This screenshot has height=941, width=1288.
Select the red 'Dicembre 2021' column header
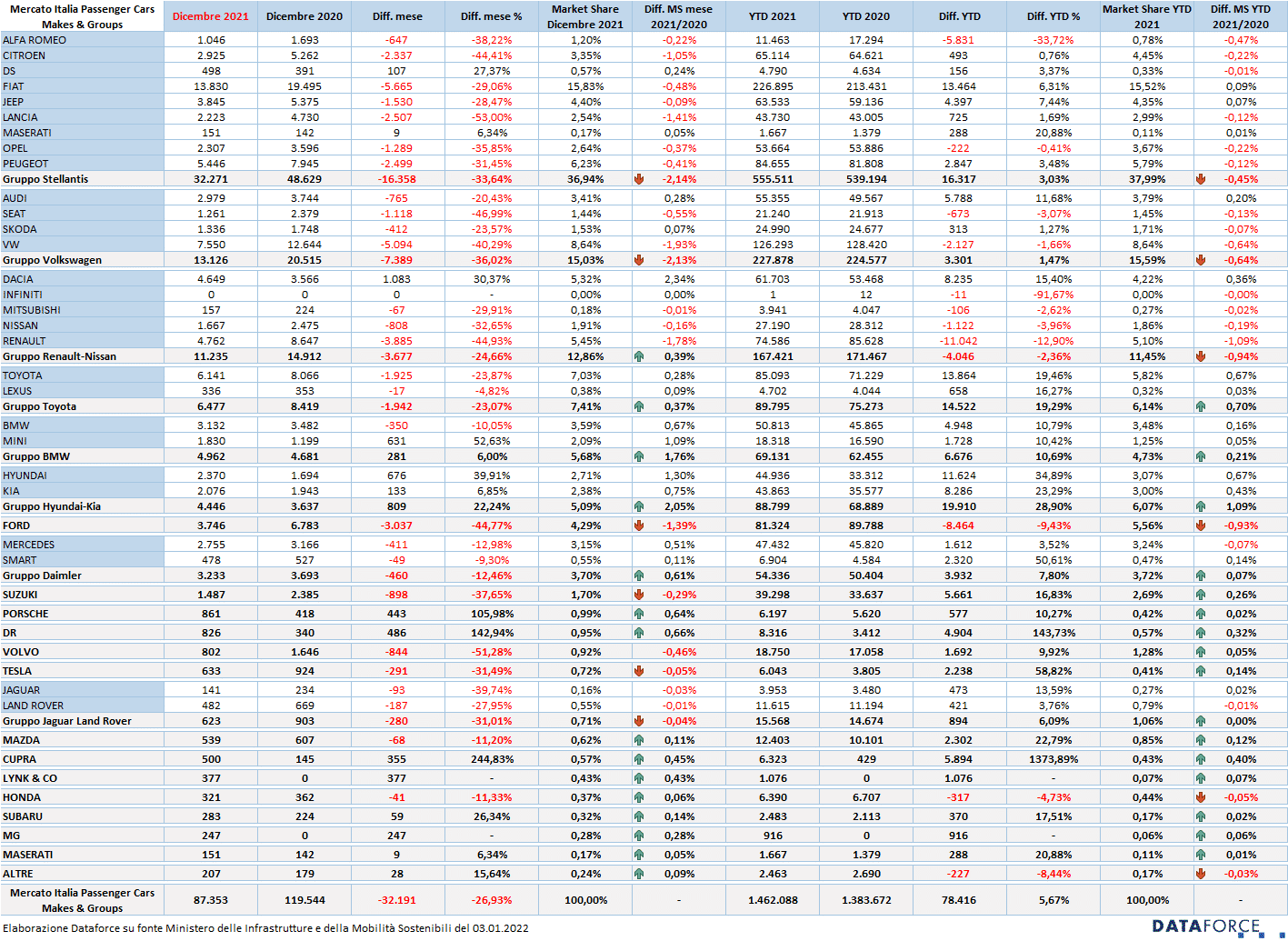point(211,16)
